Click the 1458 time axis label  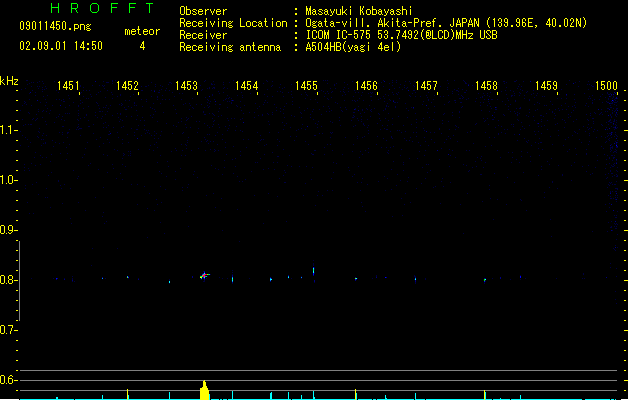tap(486, 86)
